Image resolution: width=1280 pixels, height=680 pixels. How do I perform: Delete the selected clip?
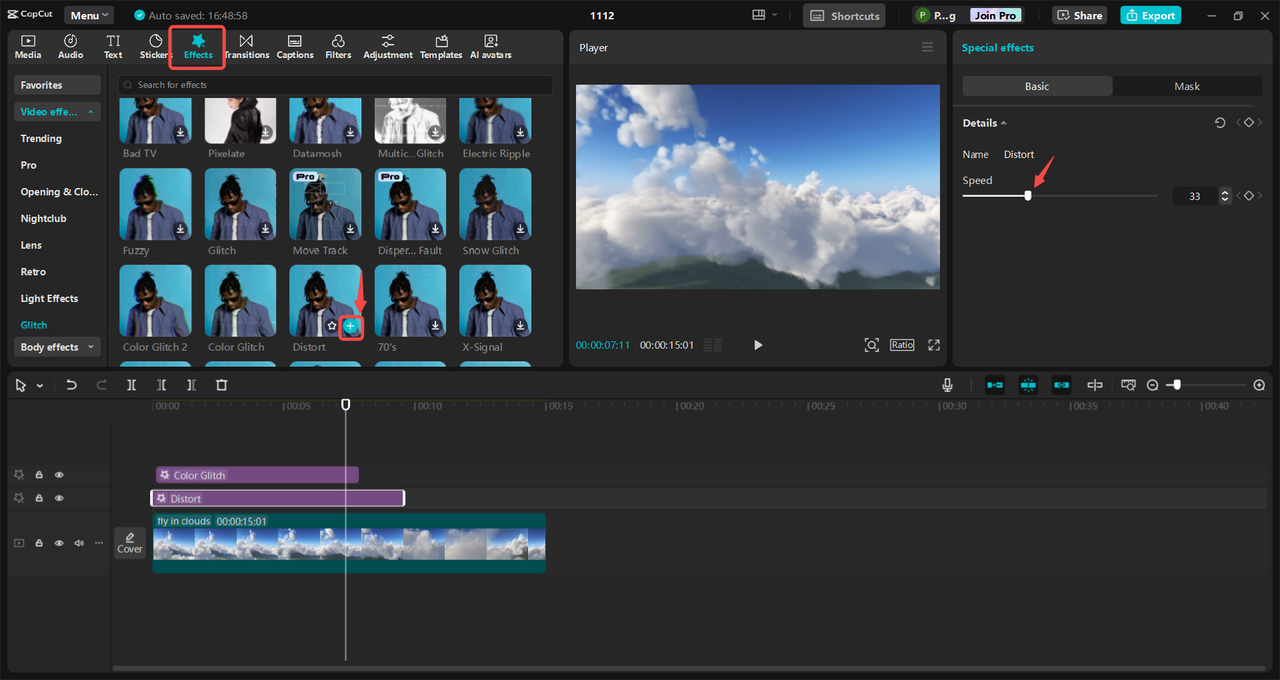pos(222,385)
